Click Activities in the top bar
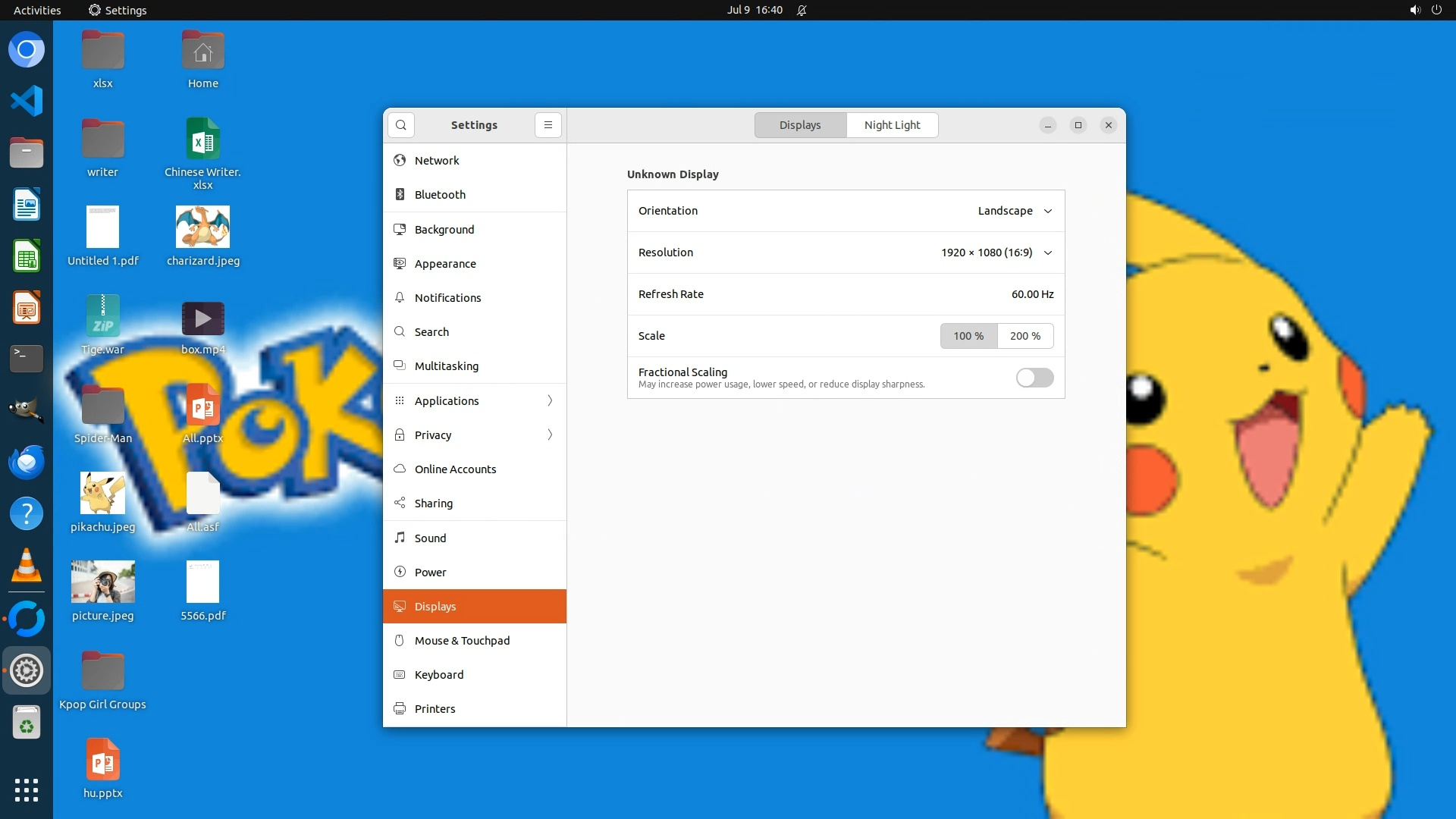The width and height of the screenshot is (1456, 819). [37, 10]
